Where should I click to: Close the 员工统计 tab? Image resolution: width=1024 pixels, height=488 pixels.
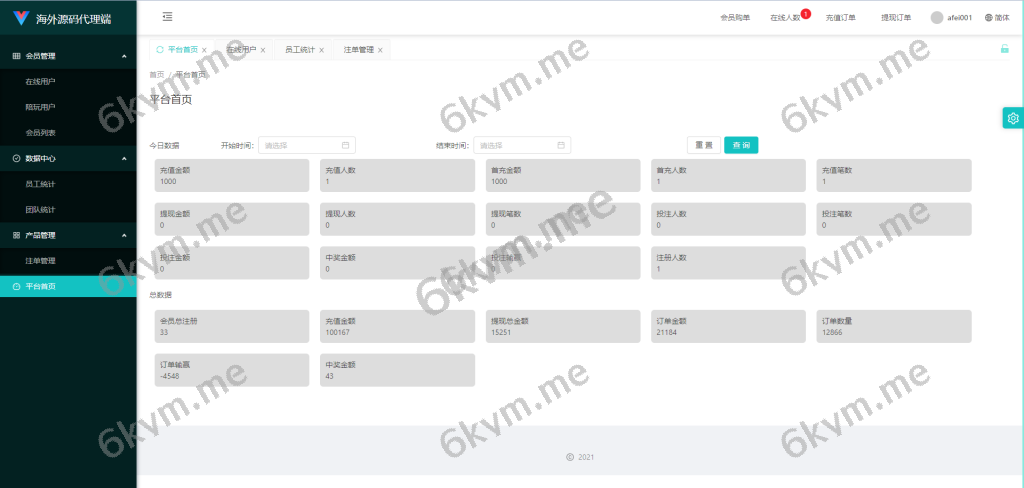coord(321,50)
